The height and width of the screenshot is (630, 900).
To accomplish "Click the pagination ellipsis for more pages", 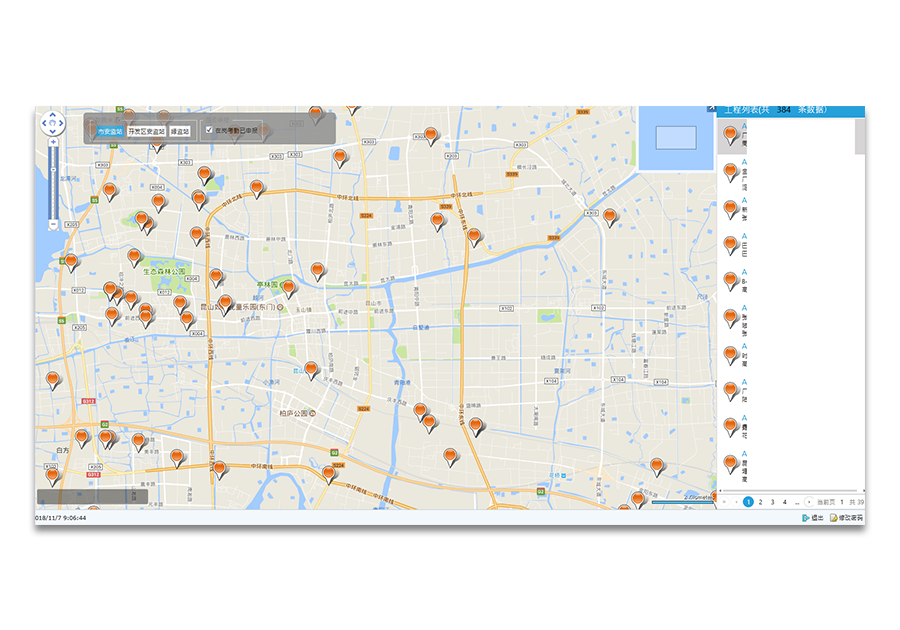I will 796,502.
